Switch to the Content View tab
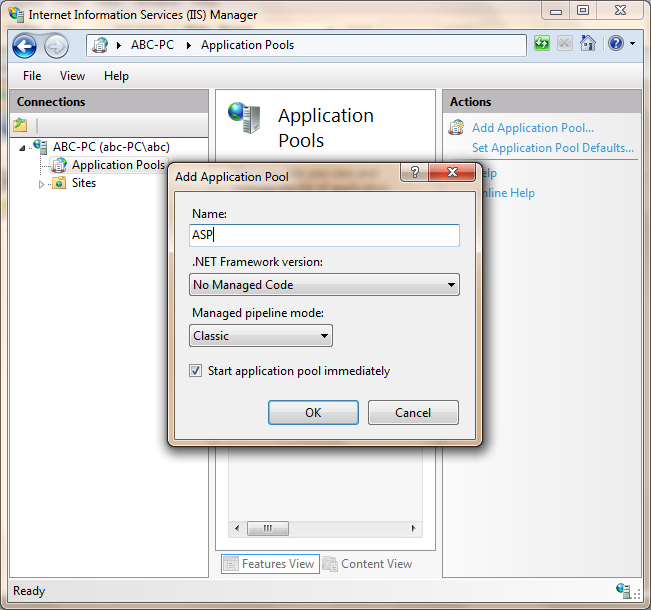 point(368,564)
